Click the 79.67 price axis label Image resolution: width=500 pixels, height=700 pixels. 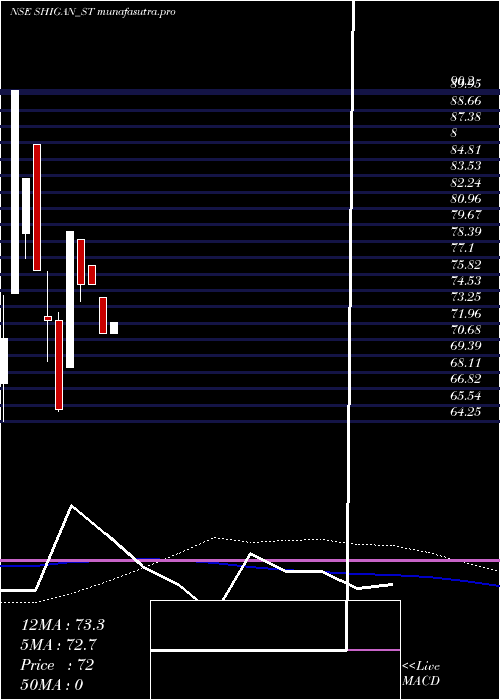tap(466, 215)
